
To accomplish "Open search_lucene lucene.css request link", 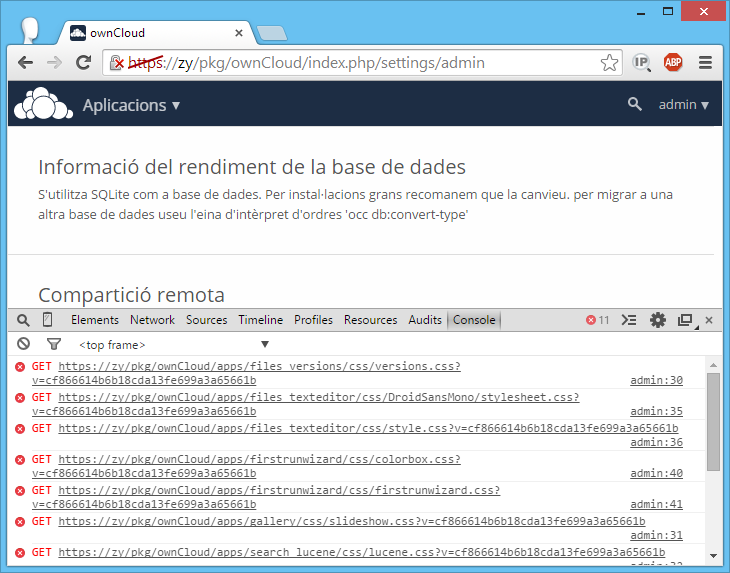I will pyautogui.click(x=362, y=552).
